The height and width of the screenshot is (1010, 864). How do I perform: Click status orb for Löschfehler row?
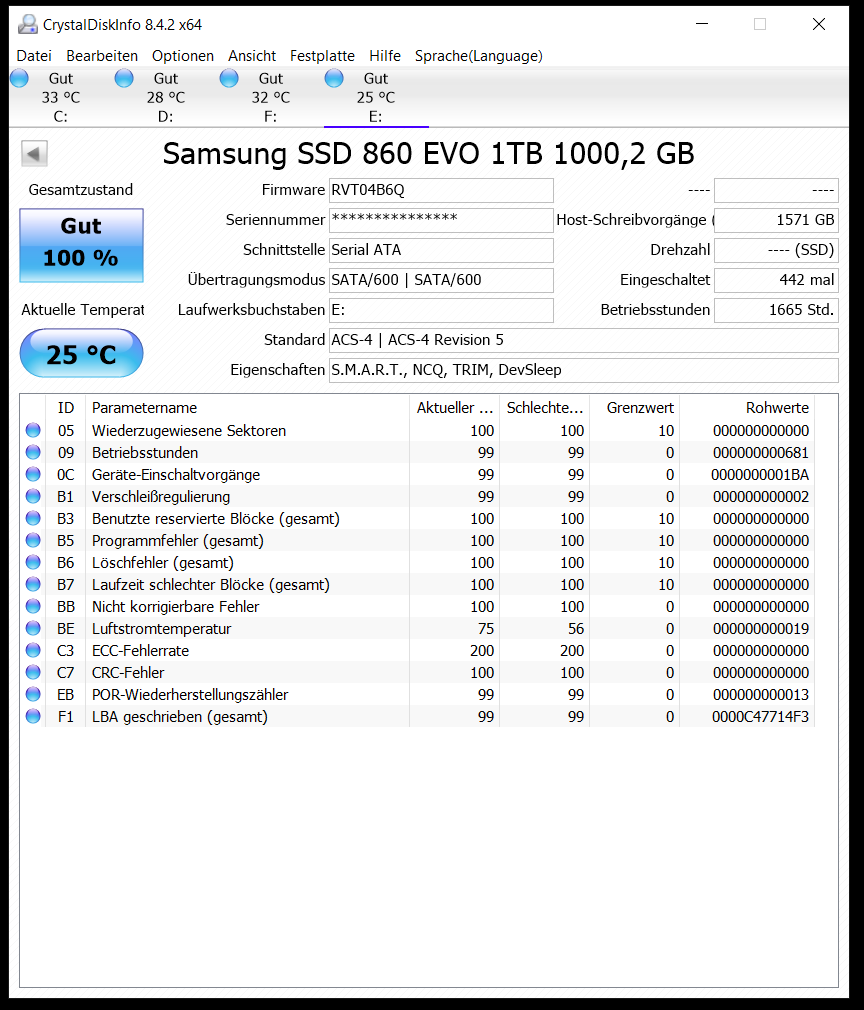click(33, 562)
